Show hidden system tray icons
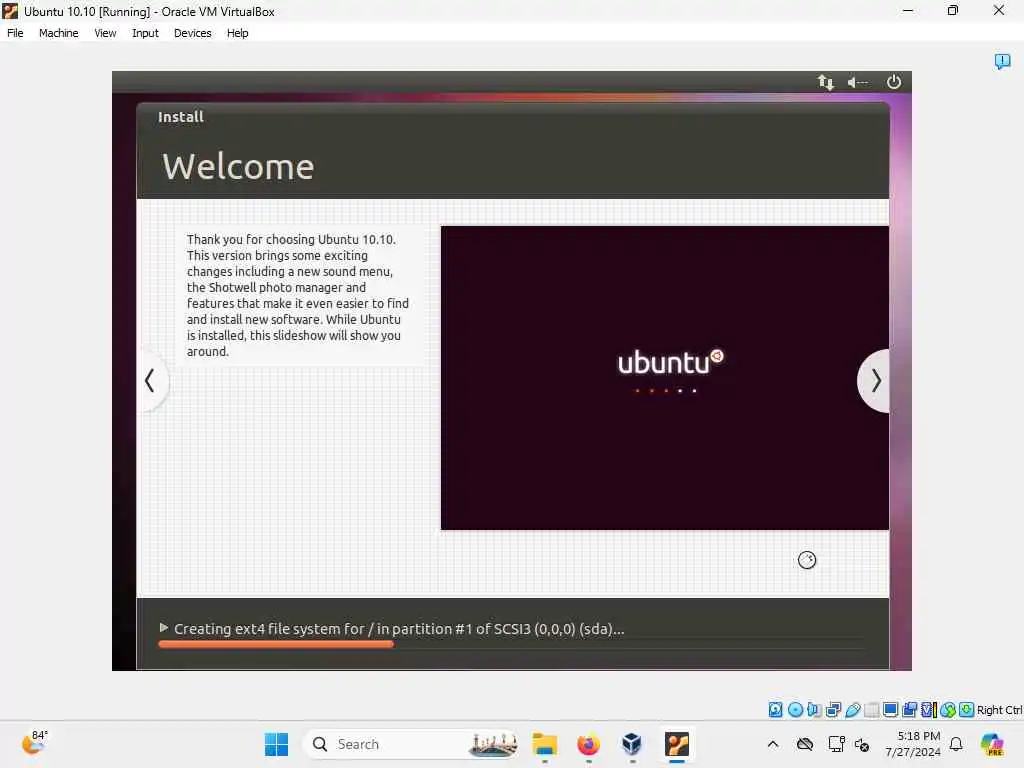The width and height of the screenshot is (1024, 768). [x=773, y=744]
